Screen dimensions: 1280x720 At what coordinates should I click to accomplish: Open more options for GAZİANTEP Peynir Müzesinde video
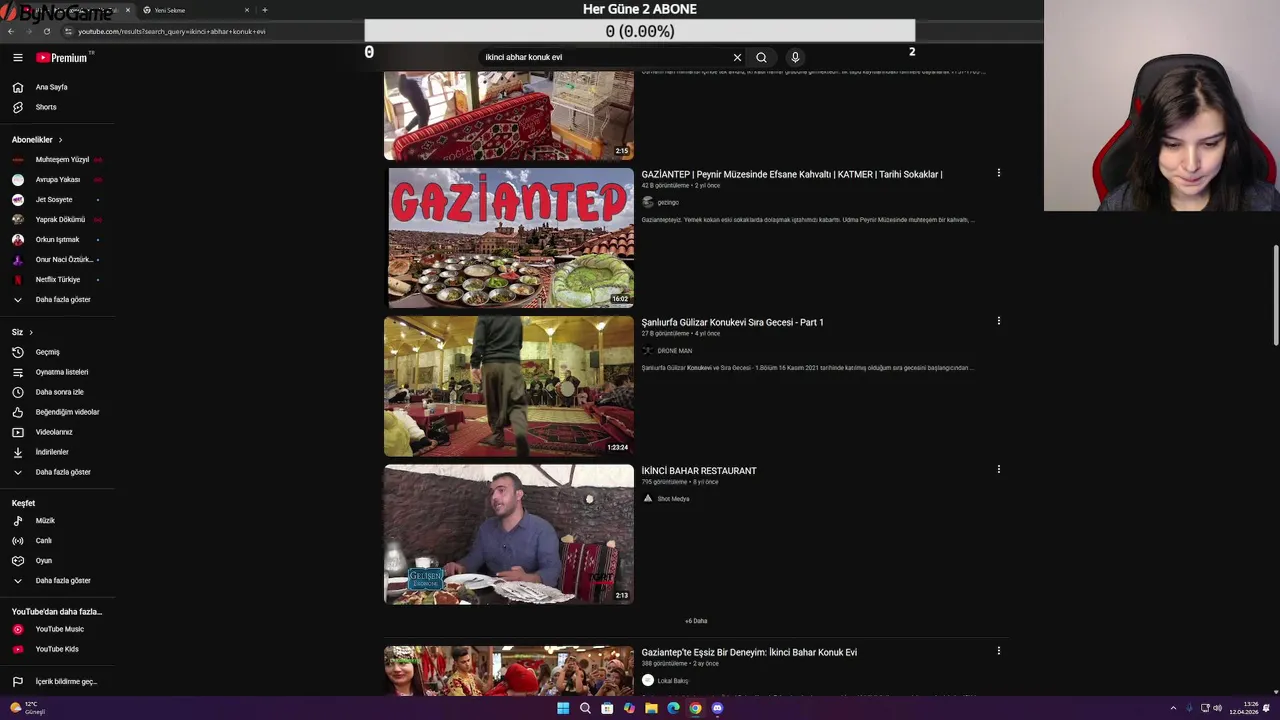(998, 173)
